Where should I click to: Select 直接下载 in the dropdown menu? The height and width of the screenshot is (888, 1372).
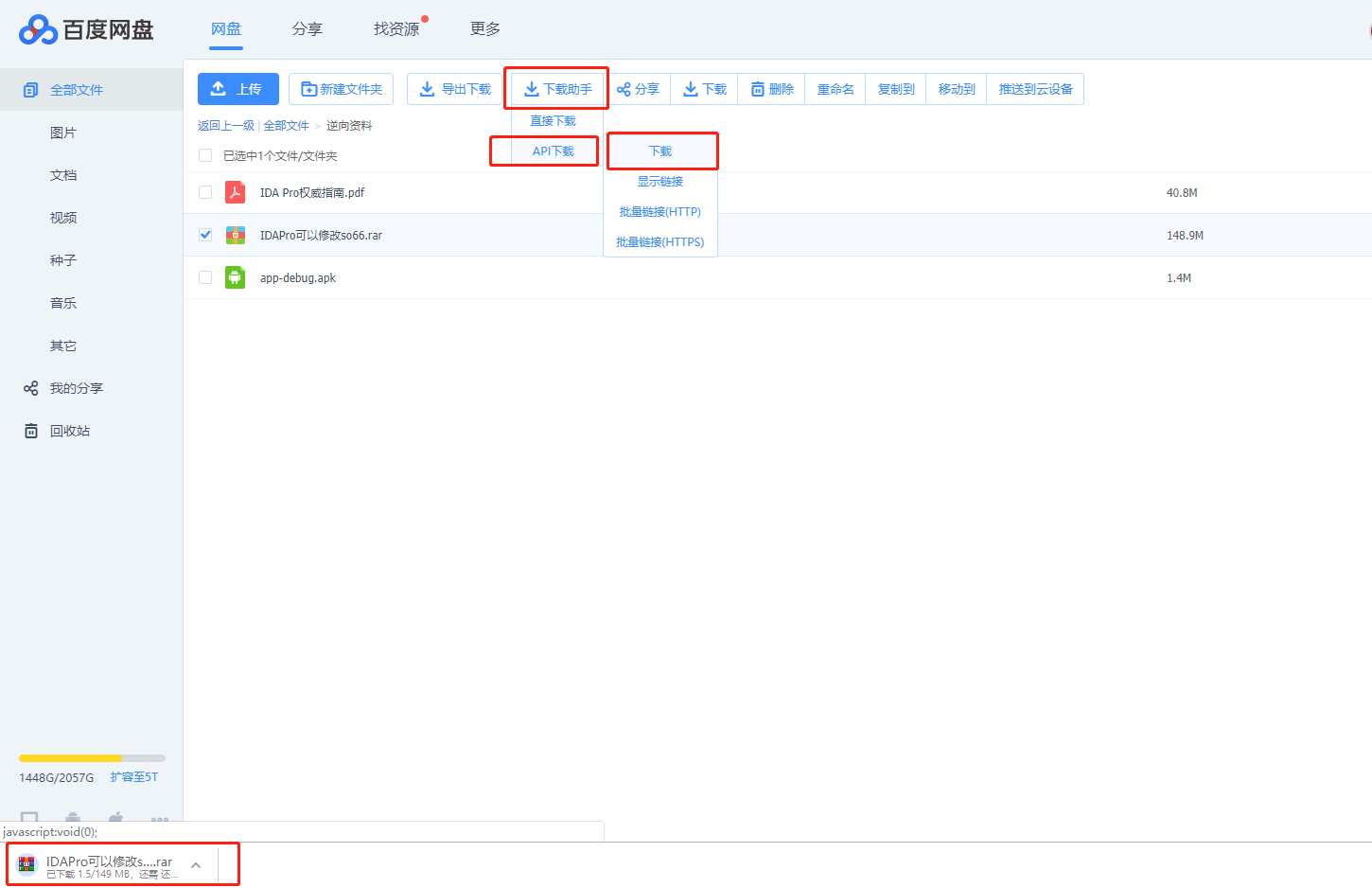click(554, 121)
